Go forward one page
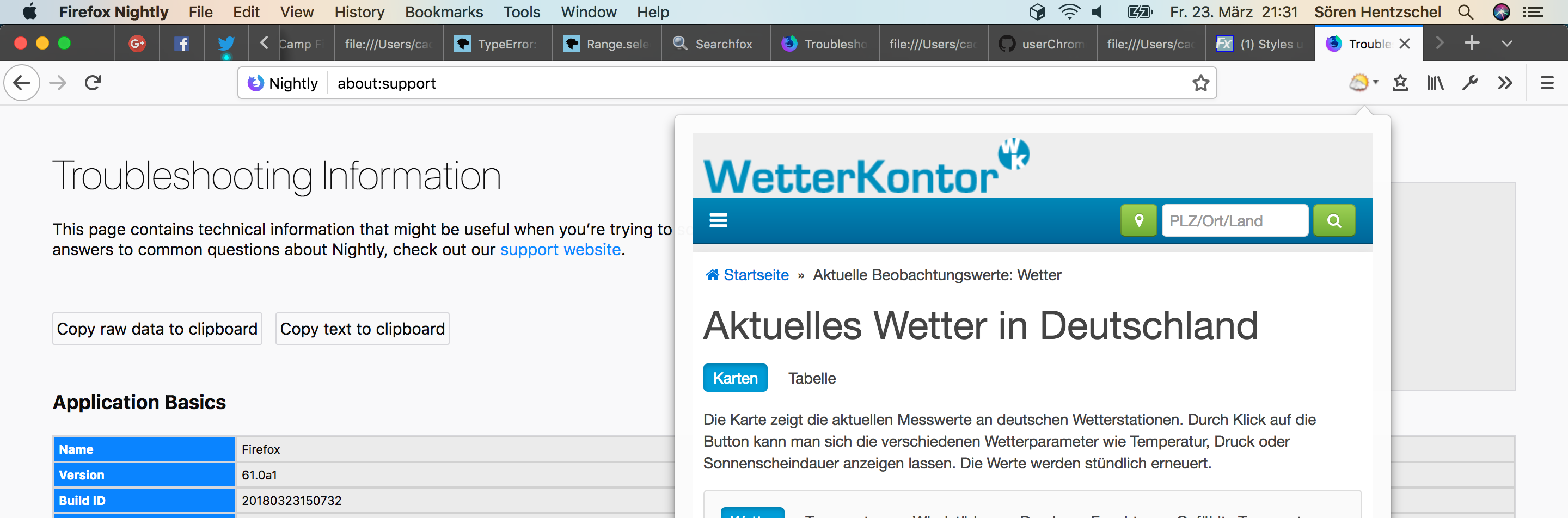 [58, 83]
